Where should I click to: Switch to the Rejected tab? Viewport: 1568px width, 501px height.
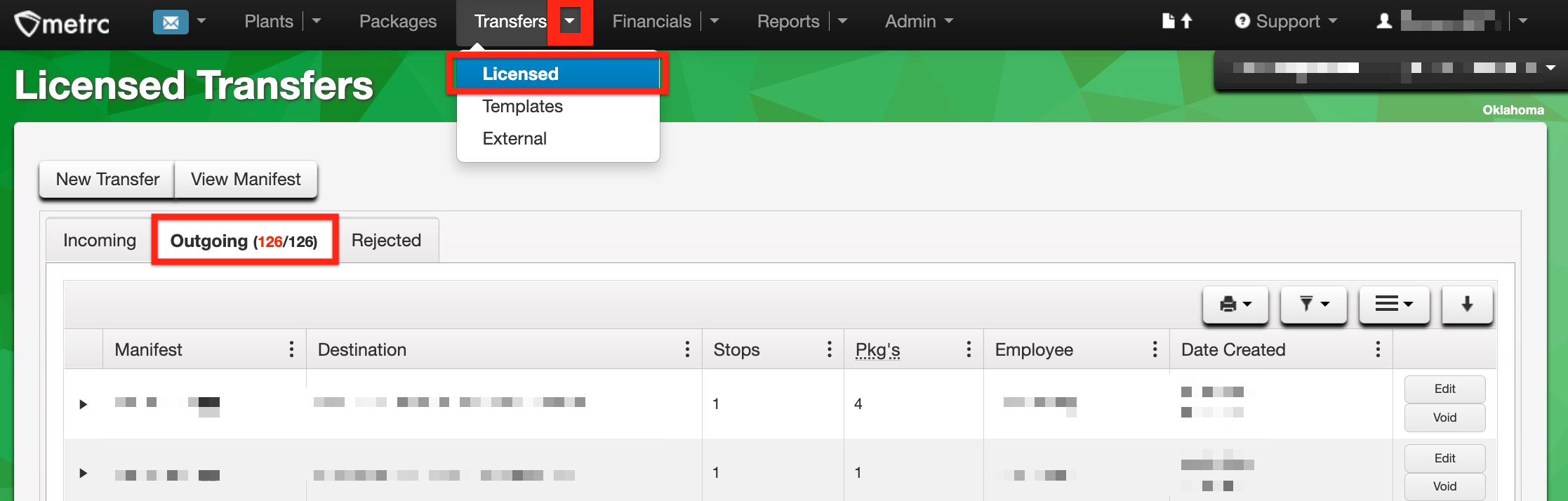tap(386, 240)
